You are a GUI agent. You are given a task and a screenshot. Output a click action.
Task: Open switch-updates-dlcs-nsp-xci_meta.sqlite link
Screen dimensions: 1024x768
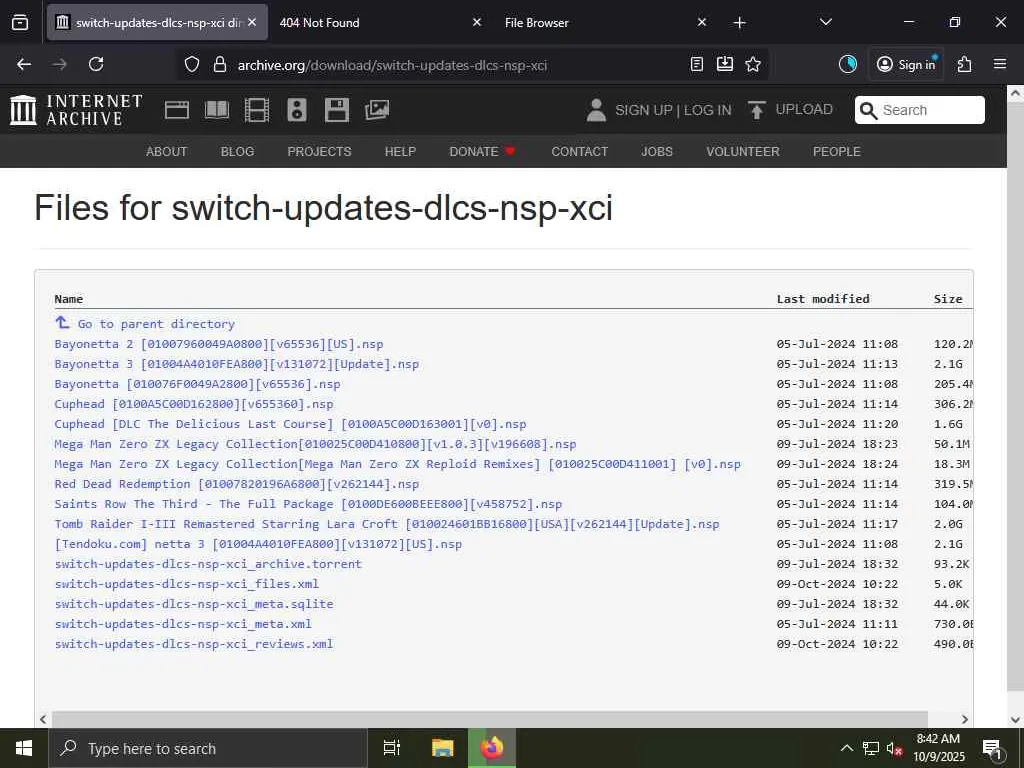coord(194,603)
